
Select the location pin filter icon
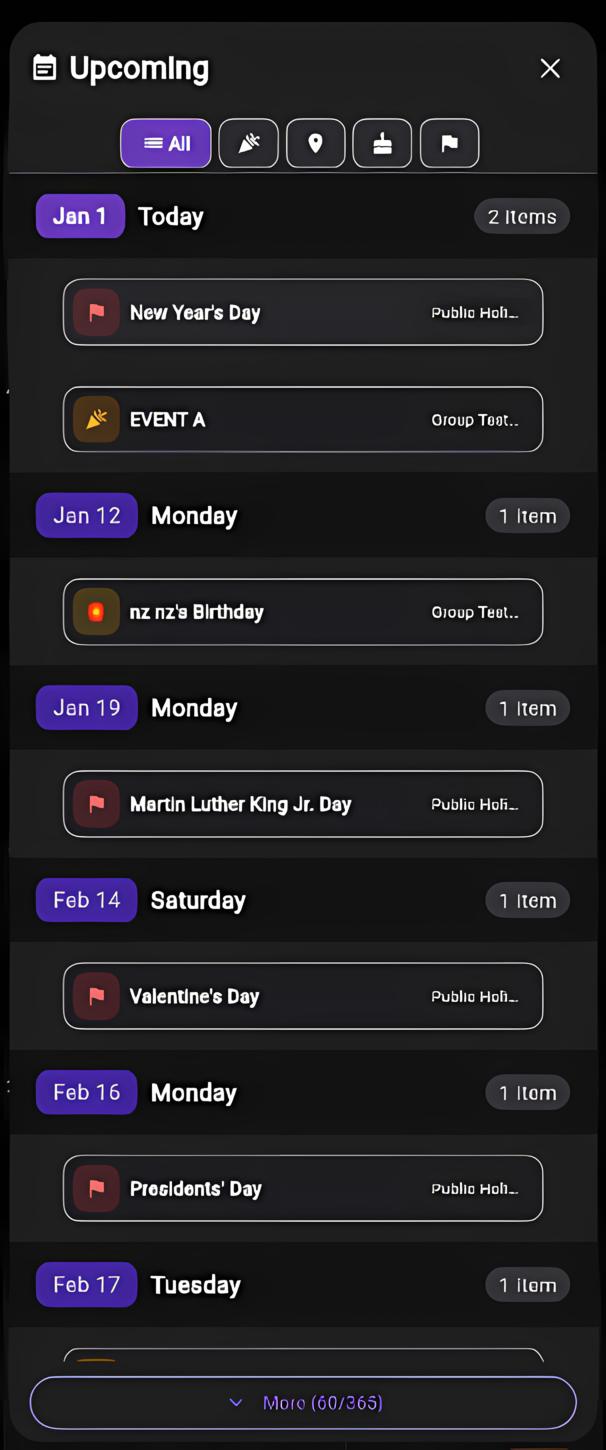(x=315, y=143)
